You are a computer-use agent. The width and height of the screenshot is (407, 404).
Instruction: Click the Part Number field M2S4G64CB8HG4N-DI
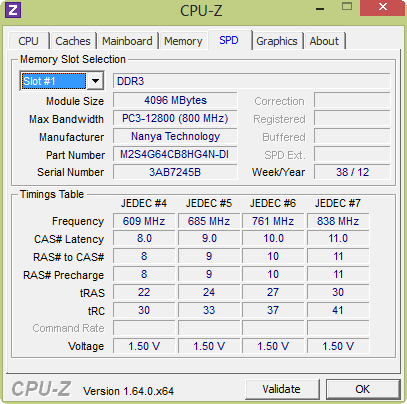point(175,154)
